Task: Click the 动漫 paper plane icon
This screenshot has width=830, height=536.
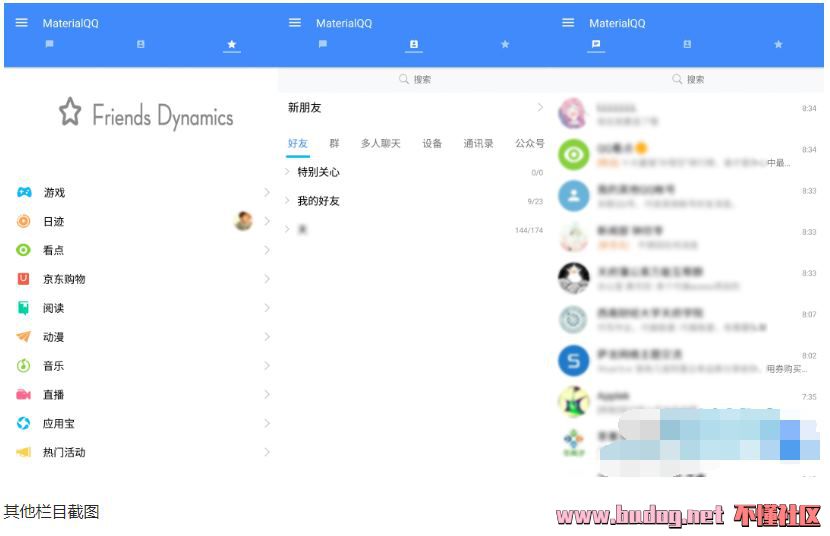Action: tap(24, 337)
